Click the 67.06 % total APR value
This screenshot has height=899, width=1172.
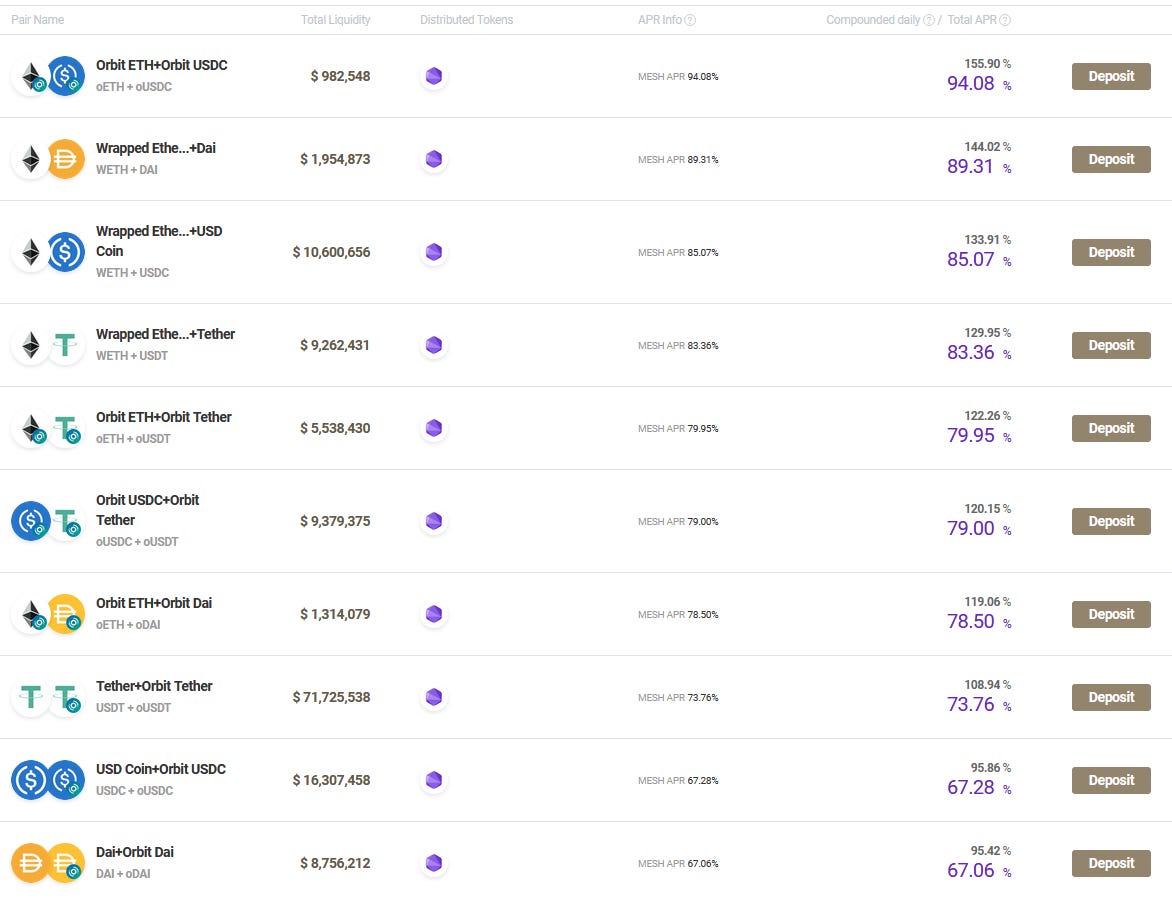tap(979, 870)
